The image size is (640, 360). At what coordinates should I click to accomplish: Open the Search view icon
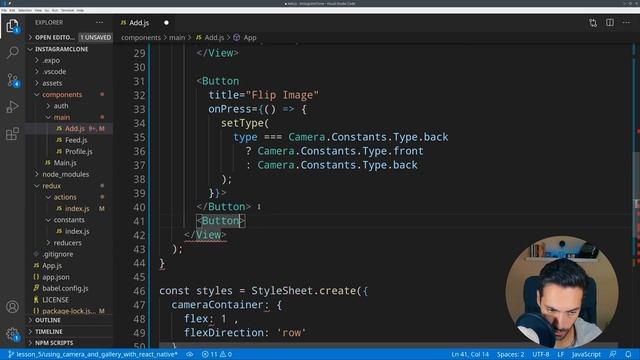pyautogui.click(x=13, y=52)
